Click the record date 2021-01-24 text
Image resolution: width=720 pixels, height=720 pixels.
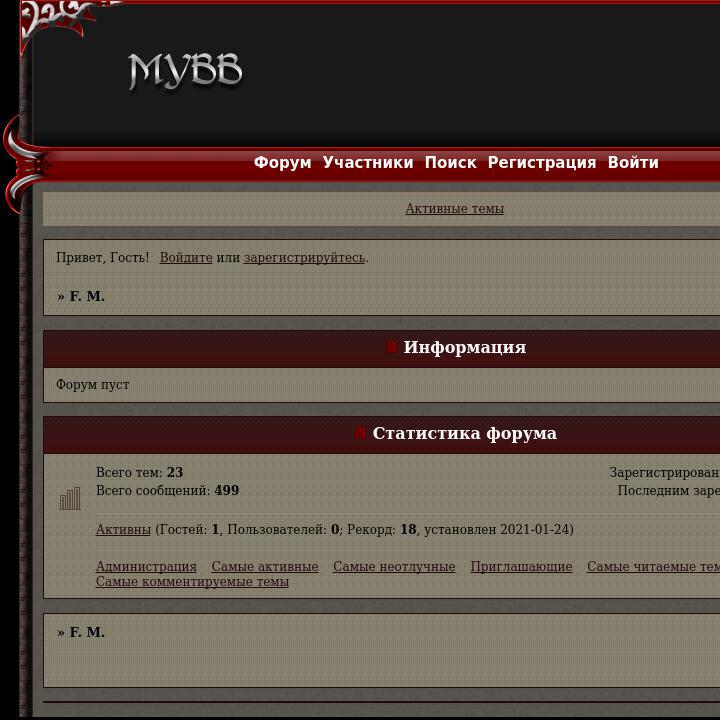534,529
